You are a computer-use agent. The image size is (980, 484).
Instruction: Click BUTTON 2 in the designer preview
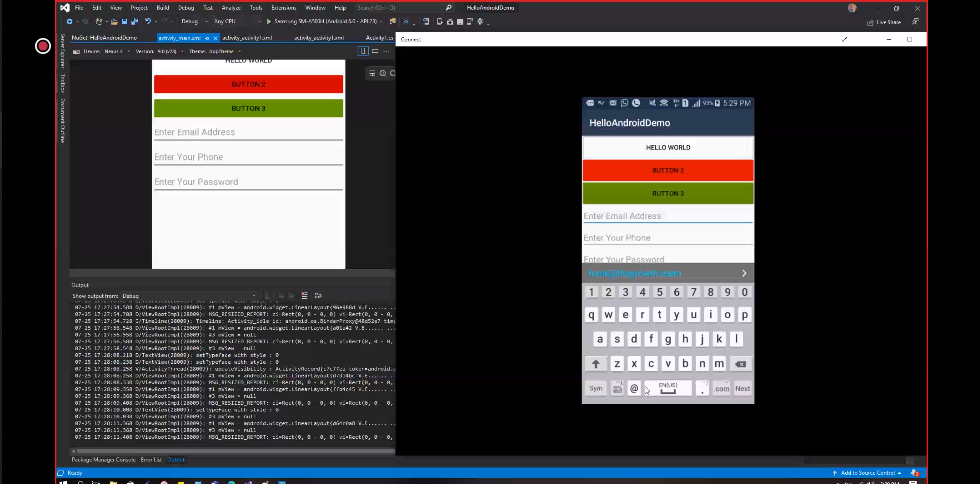[248, 84]
